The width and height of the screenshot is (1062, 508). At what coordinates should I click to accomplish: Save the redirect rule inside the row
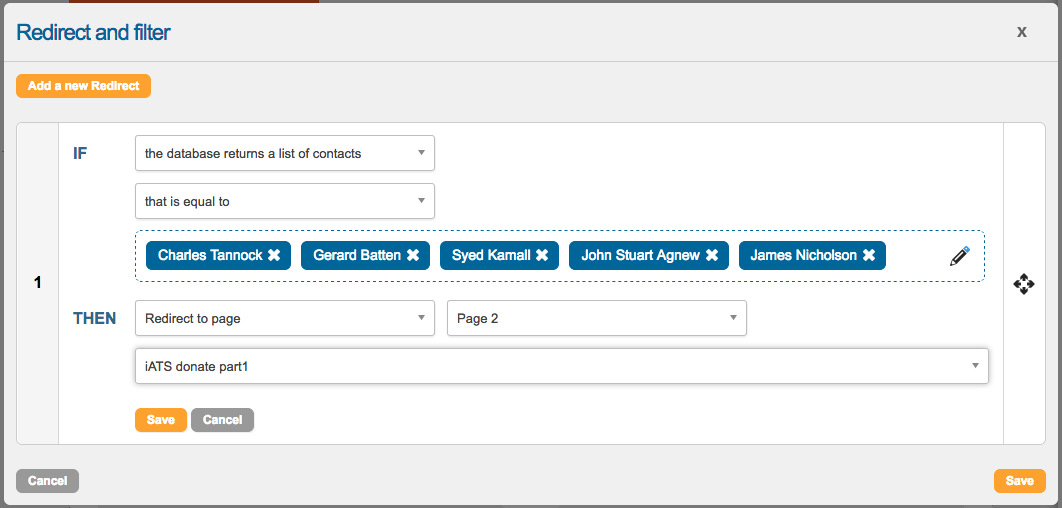pyautogui.click(x=160, y=420)
